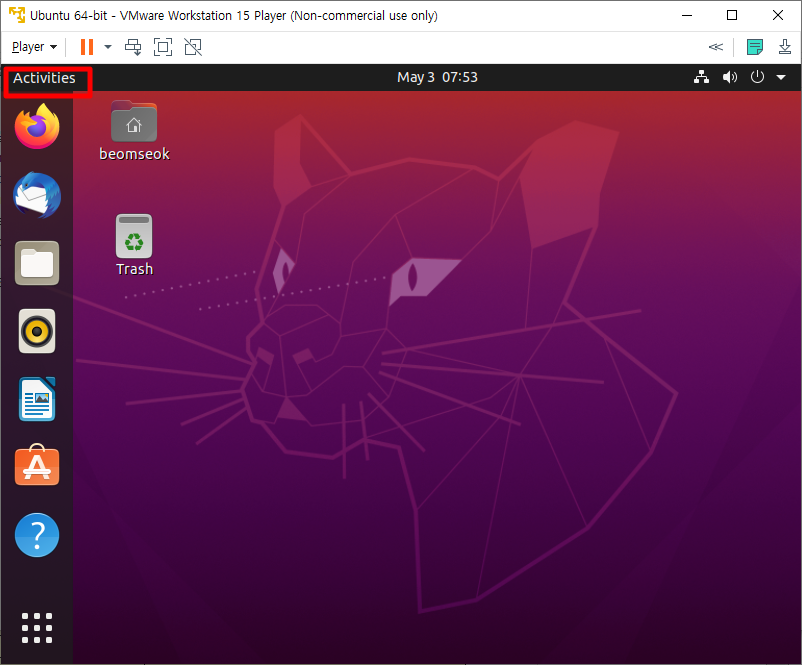Select the beomseok home folder on desktop
Image resolution: width=802 pixels, height=665 pixels.
(134, 131)
